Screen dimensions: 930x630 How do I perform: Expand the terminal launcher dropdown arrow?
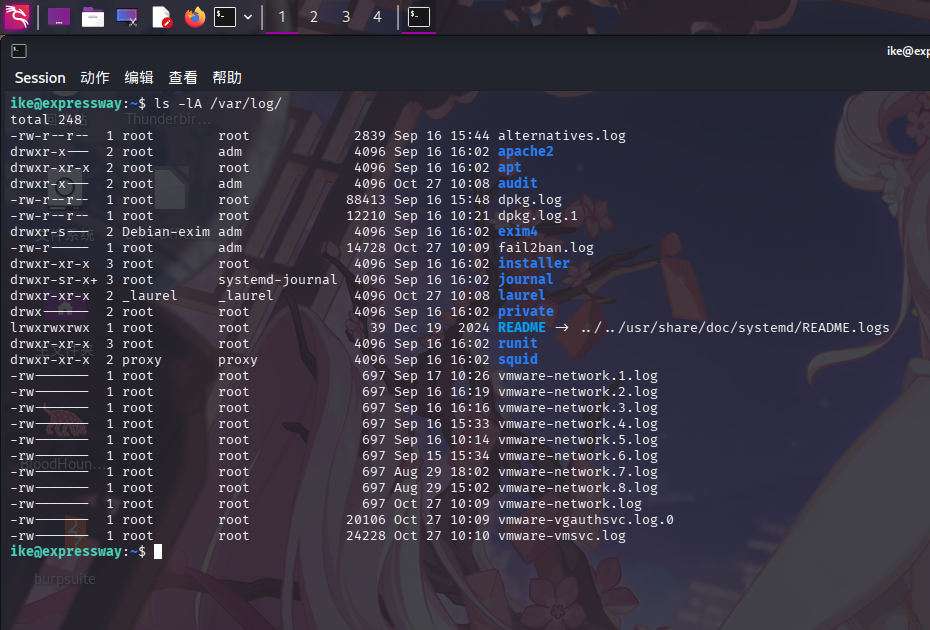(248, 17)
